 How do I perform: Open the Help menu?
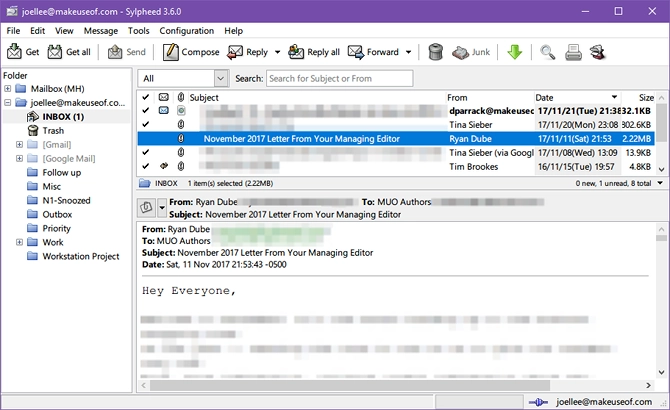coord(233,31)
